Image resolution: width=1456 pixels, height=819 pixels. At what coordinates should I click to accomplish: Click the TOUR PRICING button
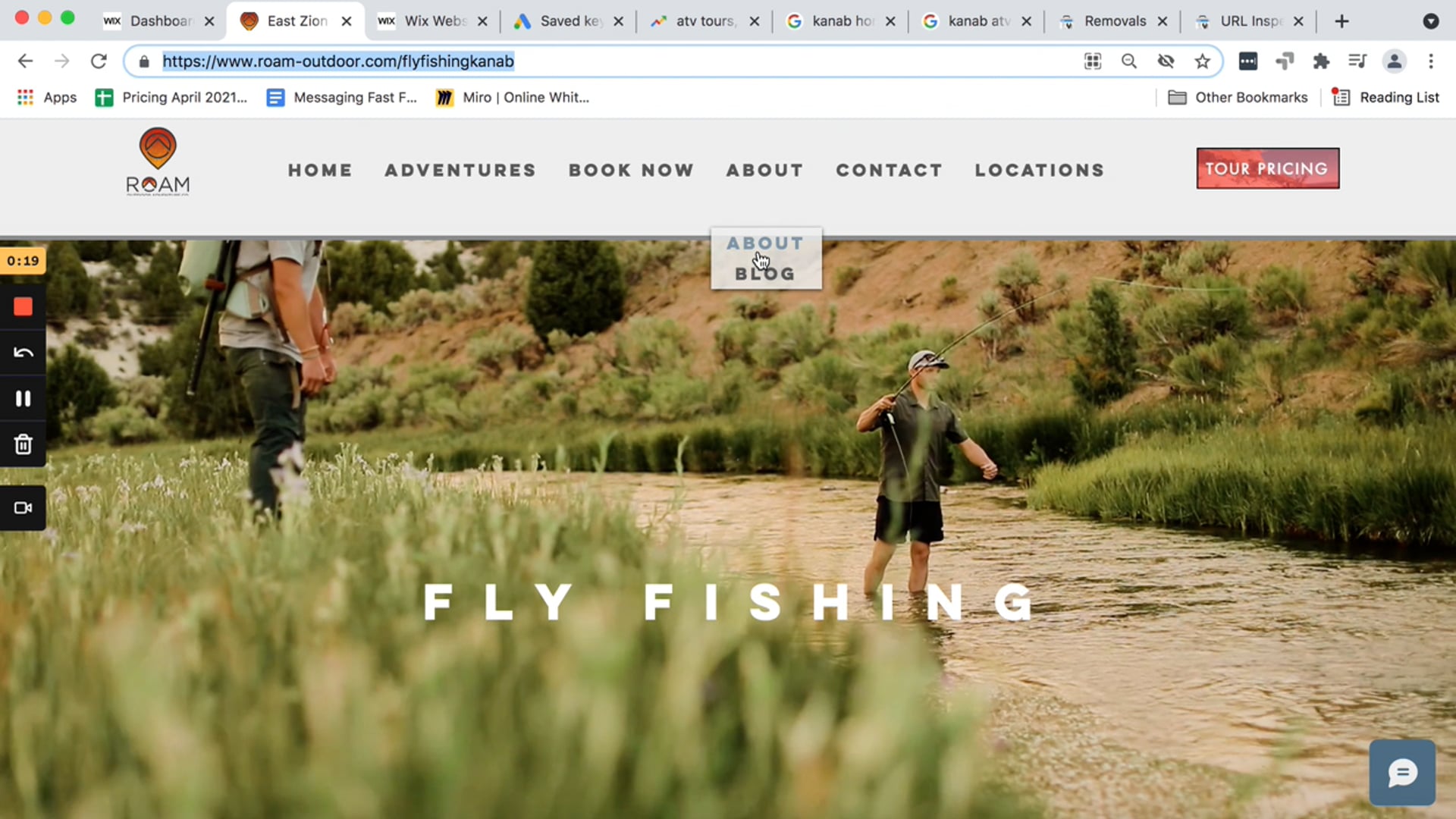1267,168
